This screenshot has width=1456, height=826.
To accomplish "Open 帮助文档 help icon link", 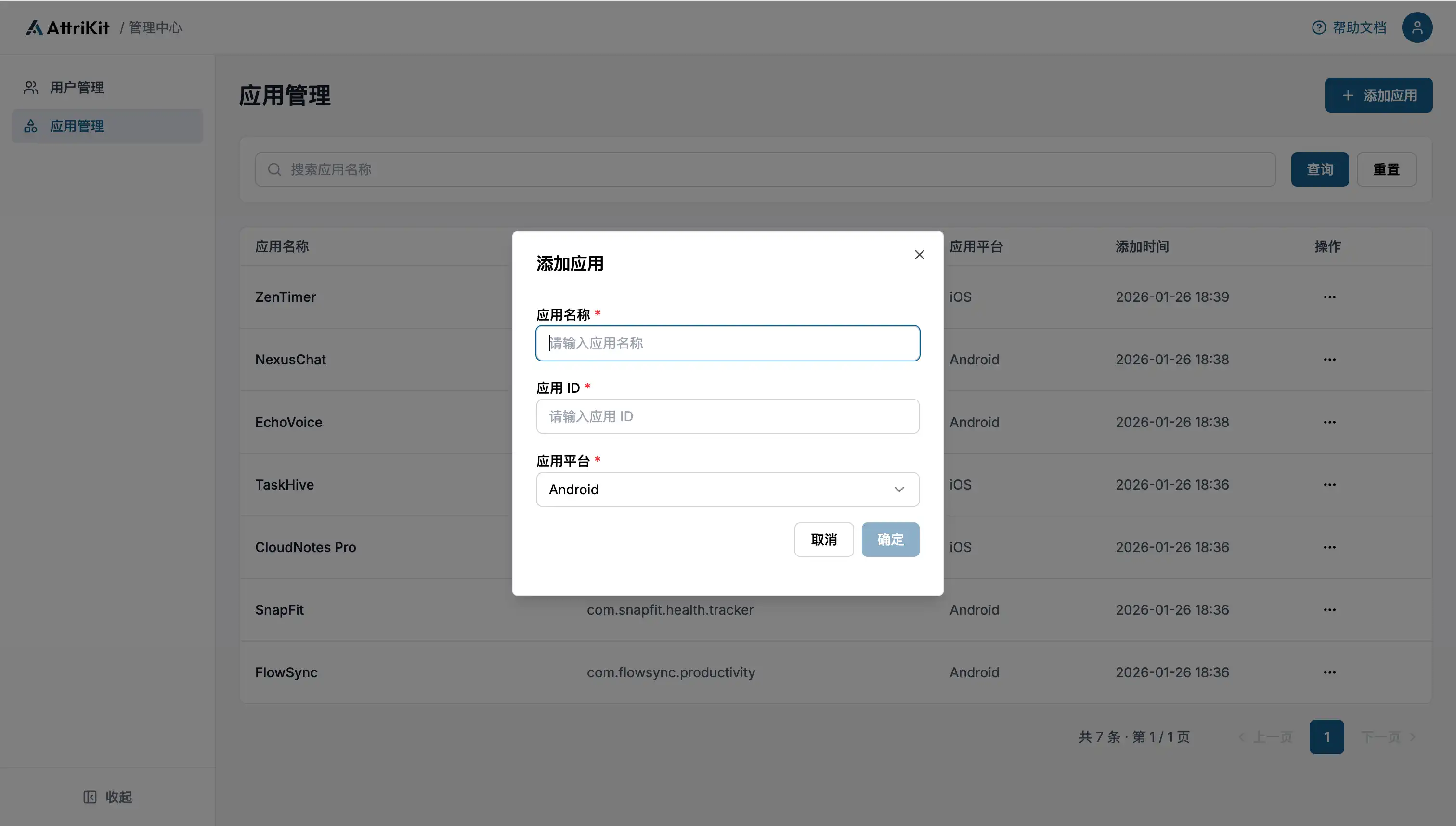I will tap(1319, 27).
